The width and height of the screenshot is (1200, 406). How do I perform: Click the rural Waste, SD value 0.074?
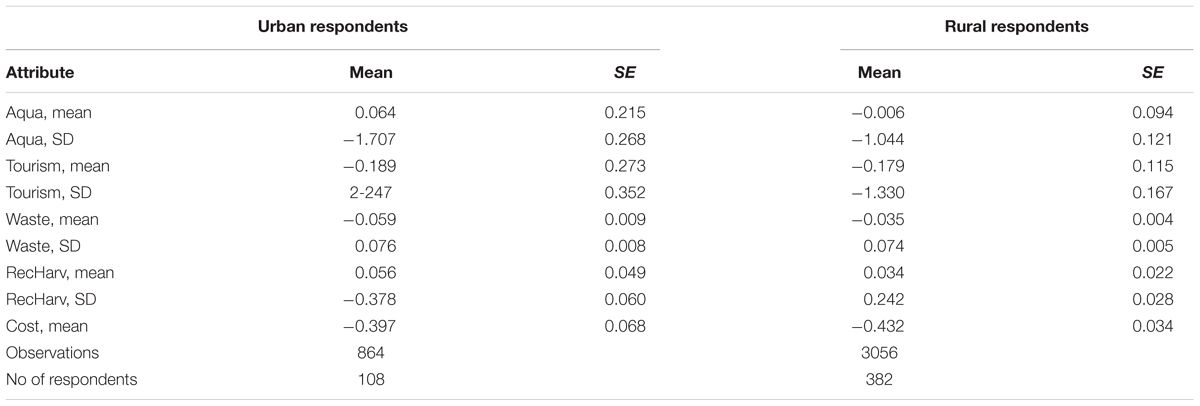coord(885,246)
